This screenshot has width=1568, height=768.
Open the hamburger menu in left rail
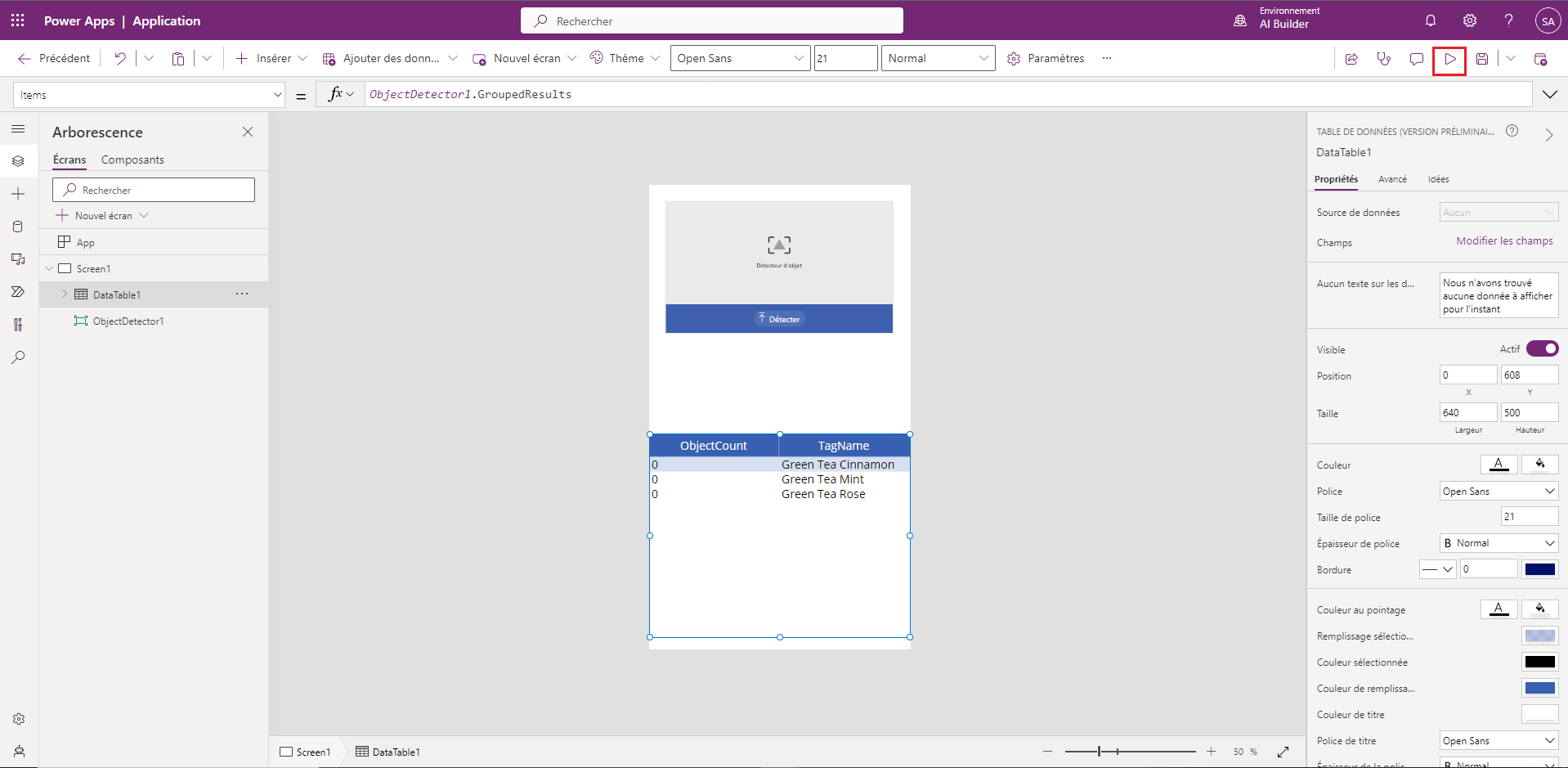click(x=18, y=128)
